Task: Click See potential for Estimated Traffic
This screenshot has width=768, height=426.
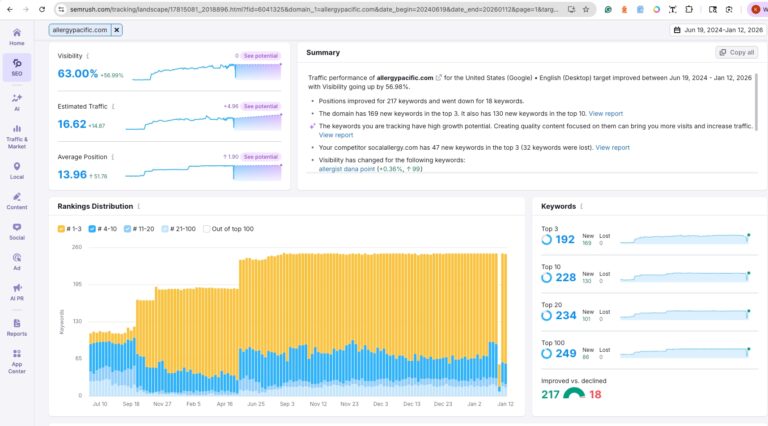Action: (x=261, y=106)
